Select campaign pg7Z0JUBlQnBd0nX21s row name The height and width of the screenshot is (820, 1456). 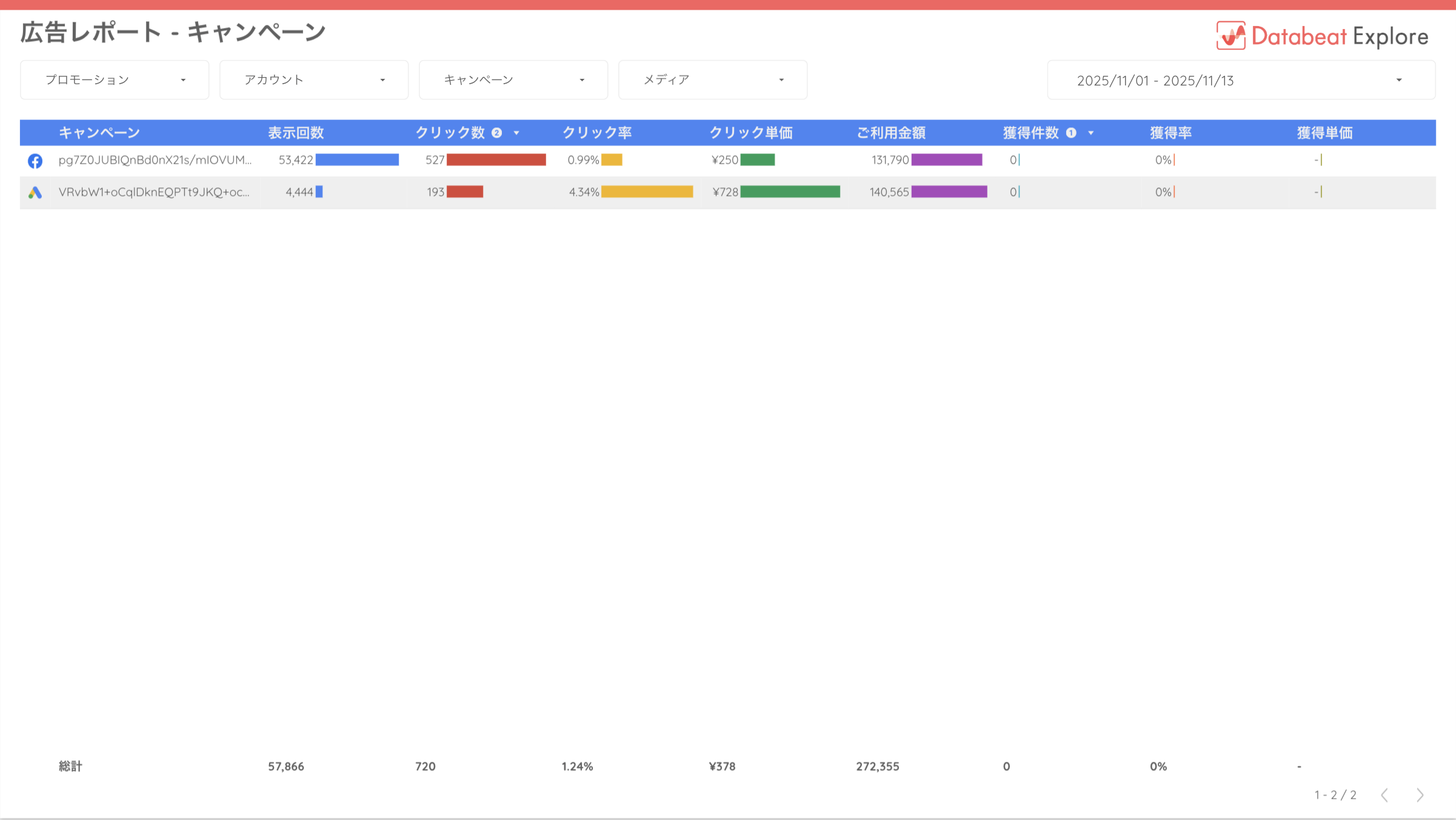pos(155,160)
